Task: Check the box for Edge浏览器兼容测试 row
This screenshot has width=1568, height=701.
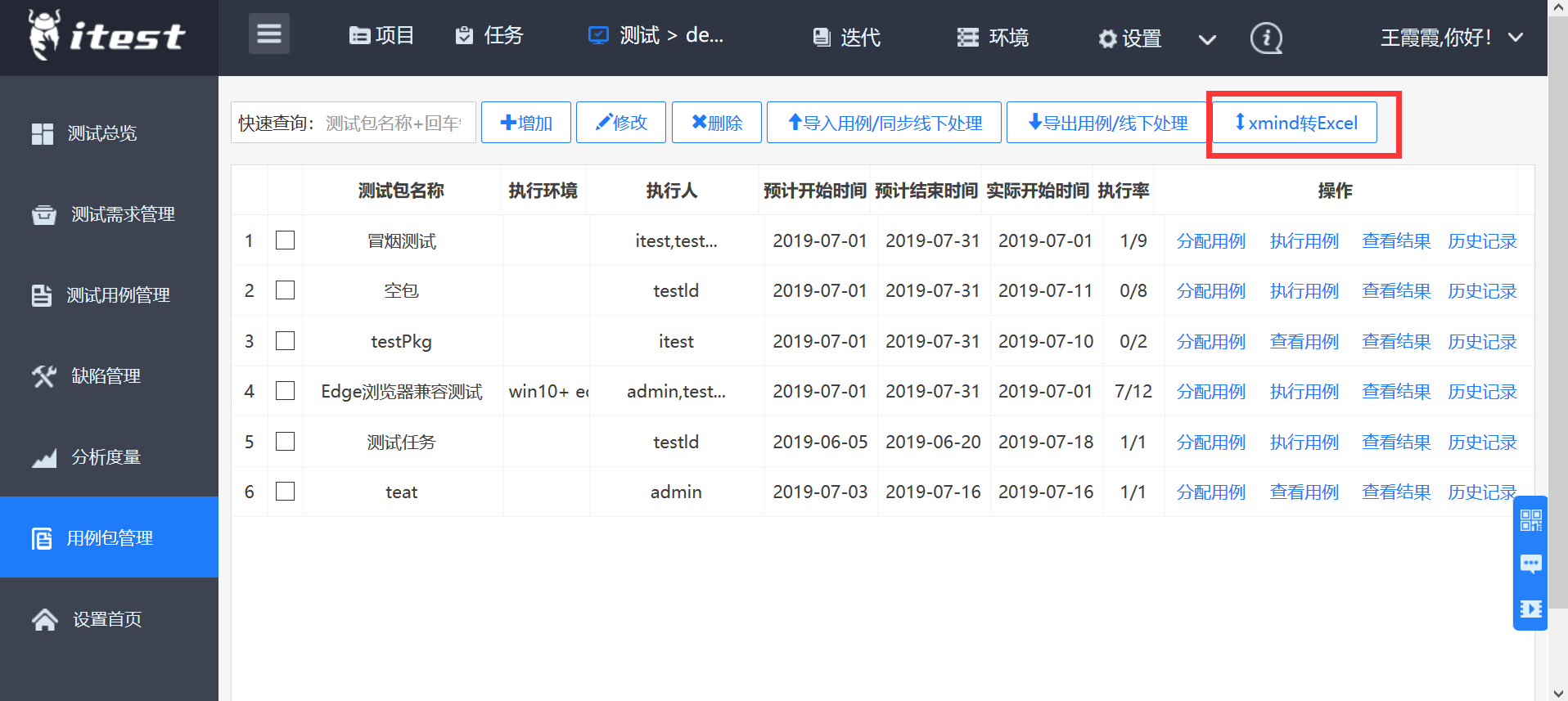Action: [x=285, y=391]
